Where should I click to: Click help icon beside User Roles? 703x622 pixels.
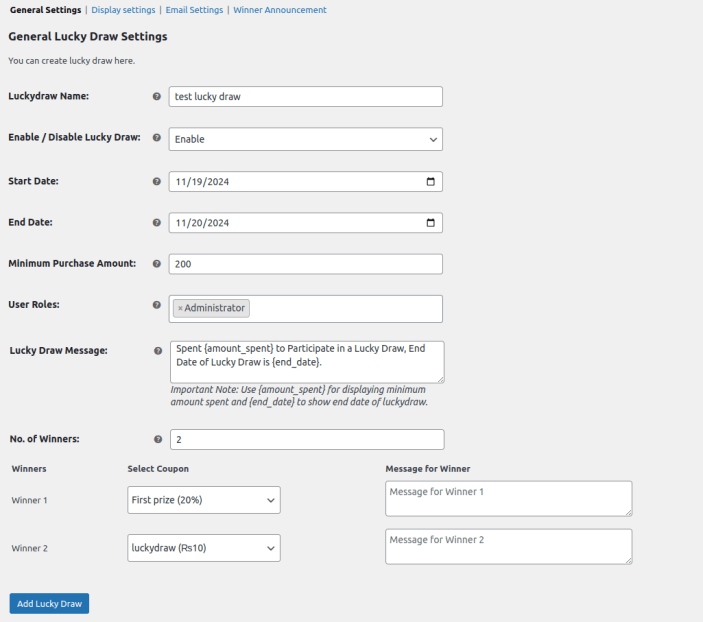pos(157,305)
